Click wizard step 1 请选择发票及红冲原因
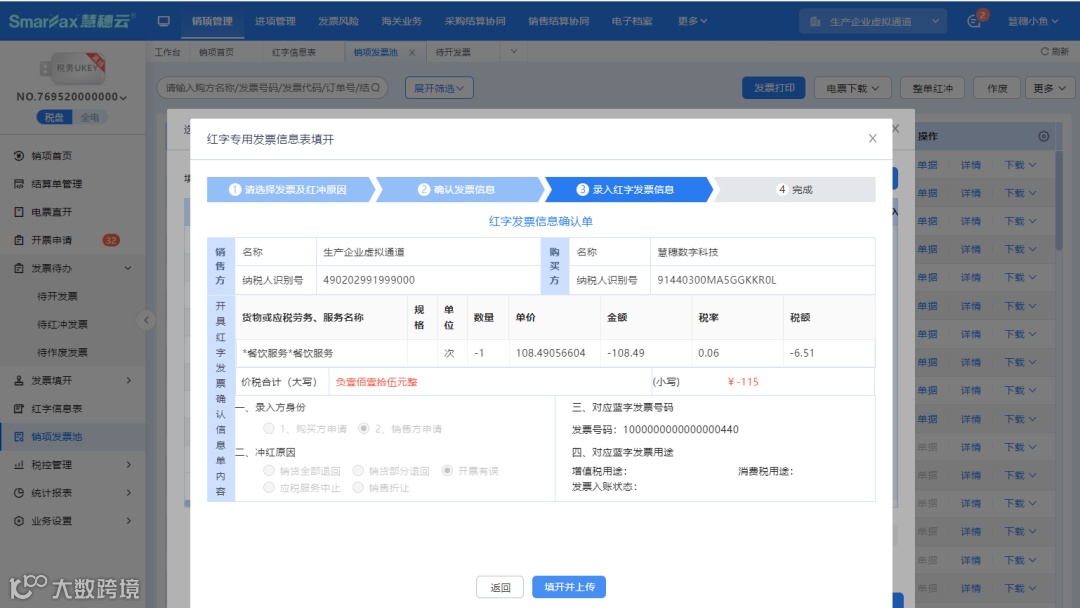The width and height of the screenshot is (1080, 608). pos(289,189)
